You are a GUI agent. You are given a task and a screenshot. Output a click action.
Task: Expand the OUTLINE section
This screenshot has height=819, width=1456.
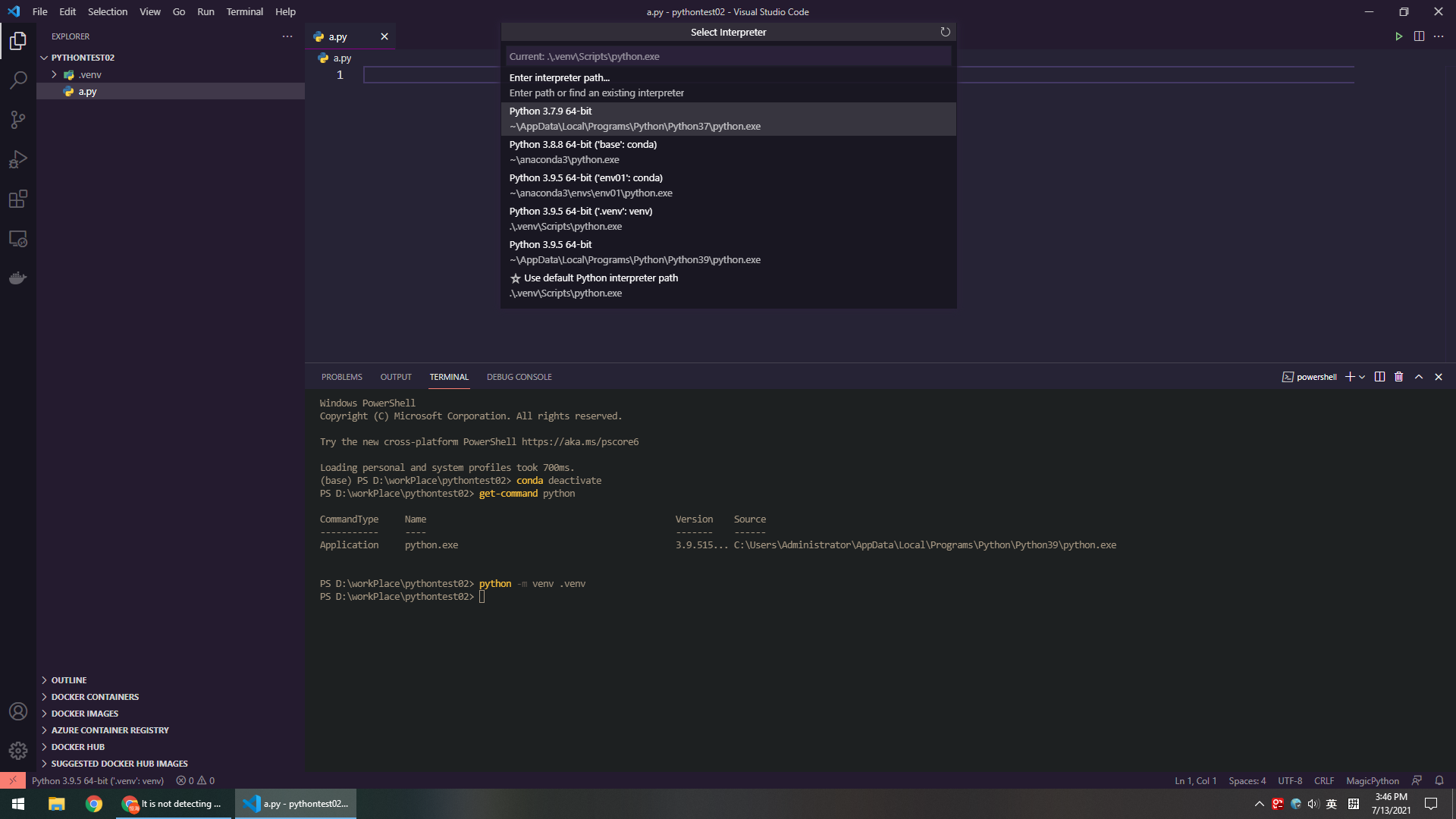(x=68, y=679)
